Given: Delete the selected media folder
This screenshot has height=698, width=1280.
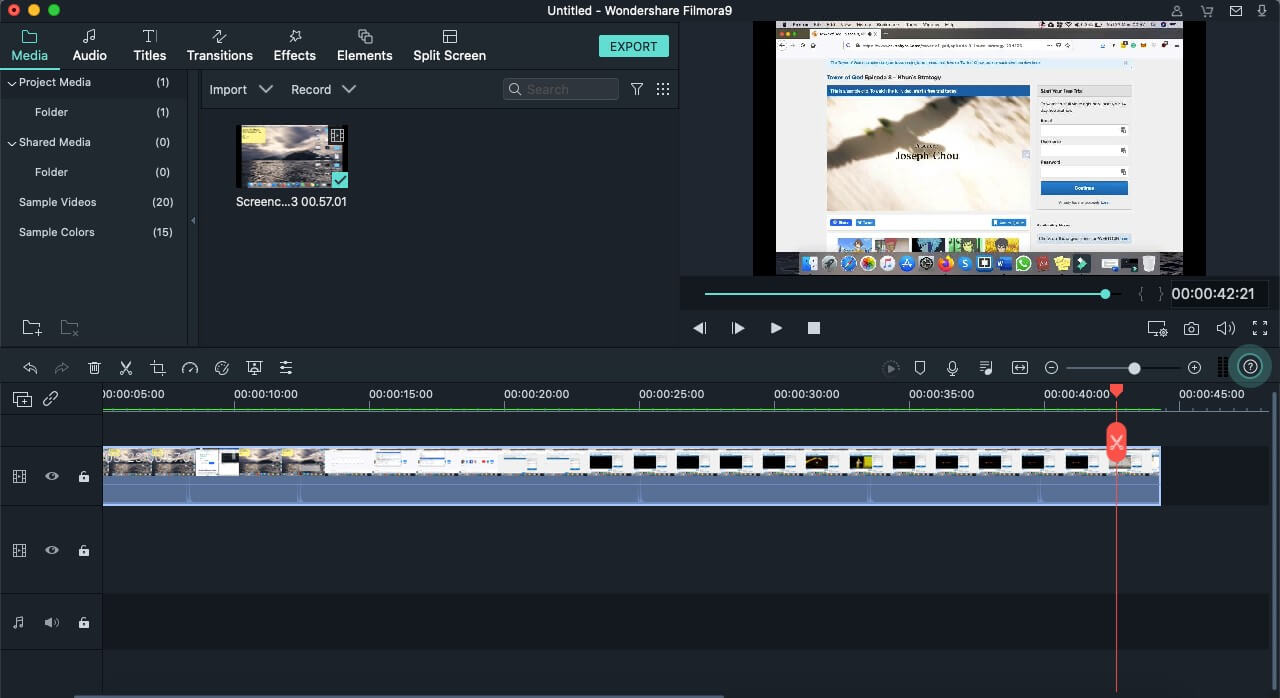Looking at the screenshot, I should 69,327.
